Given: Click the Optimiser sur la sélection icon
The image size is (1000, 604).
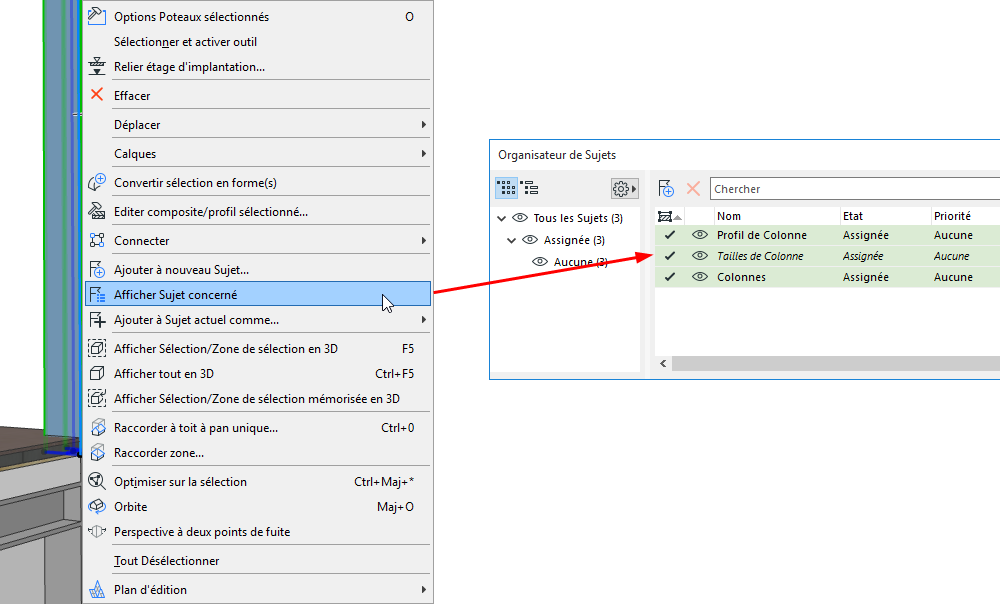Looking at the screenshot, I should [x=97, y=481].
